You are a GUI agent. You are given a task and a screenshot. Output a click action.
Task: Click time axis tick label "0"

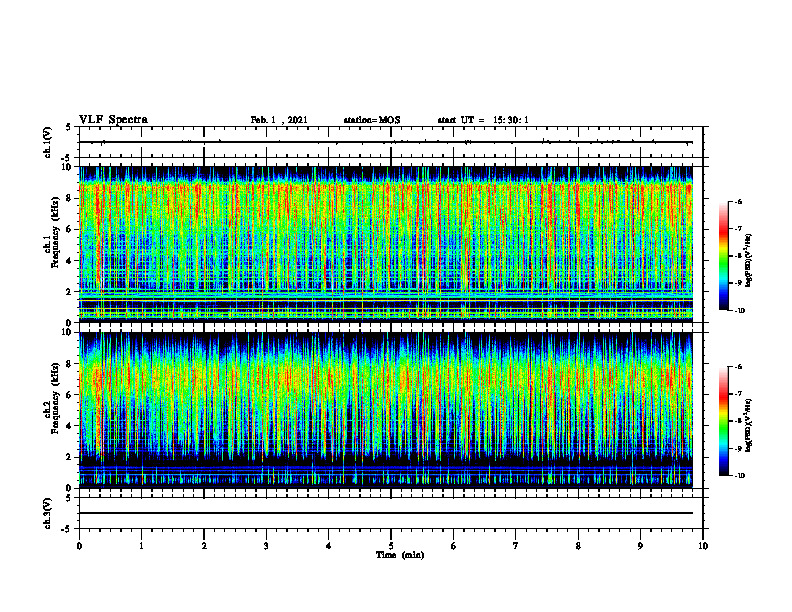79,546
